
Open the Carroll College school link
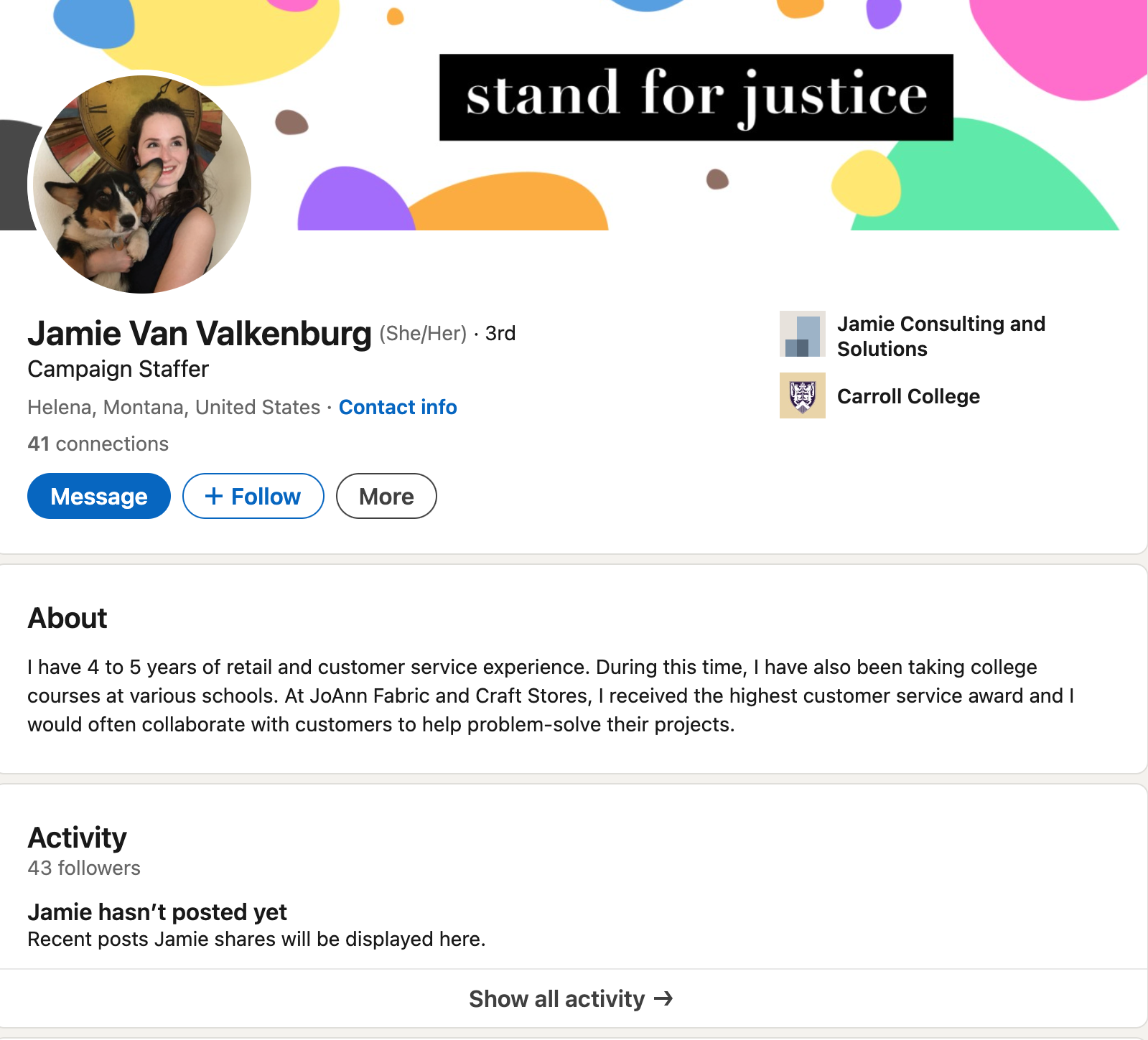coord(908,396)
